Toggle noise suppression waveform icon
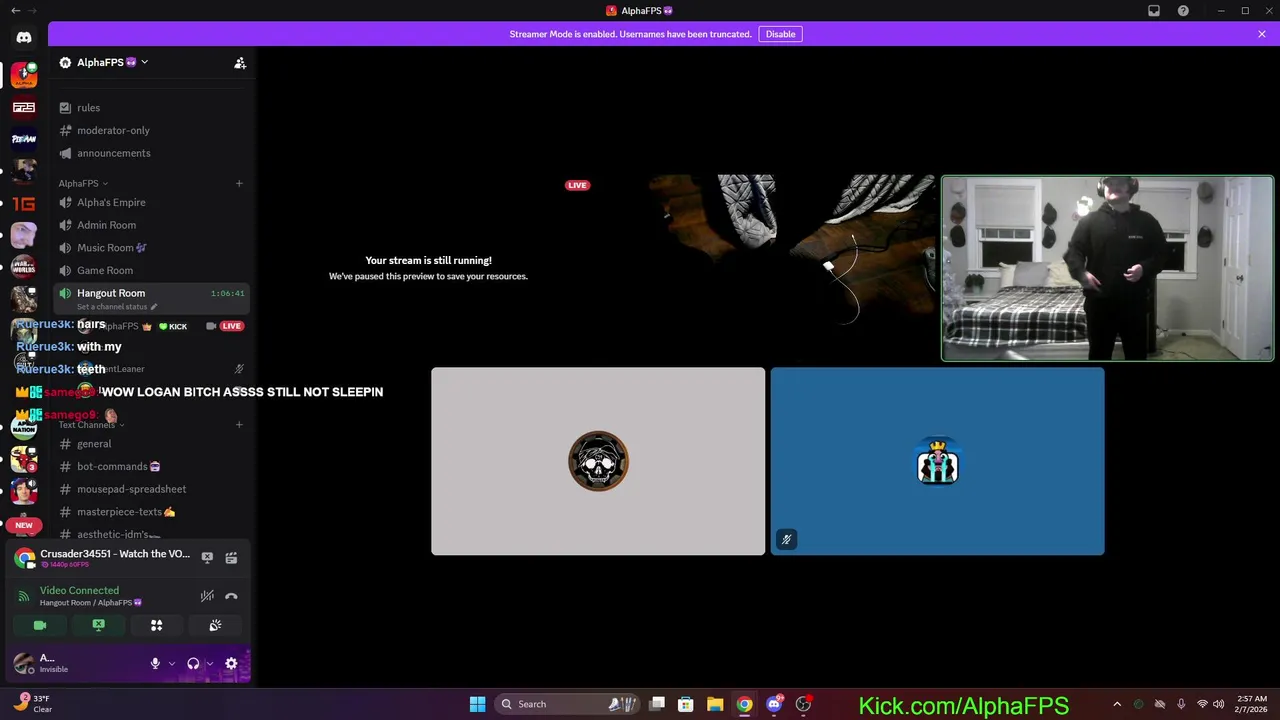Image resolution: width=1280 pixels, height=720 pixels. [207, 596]
